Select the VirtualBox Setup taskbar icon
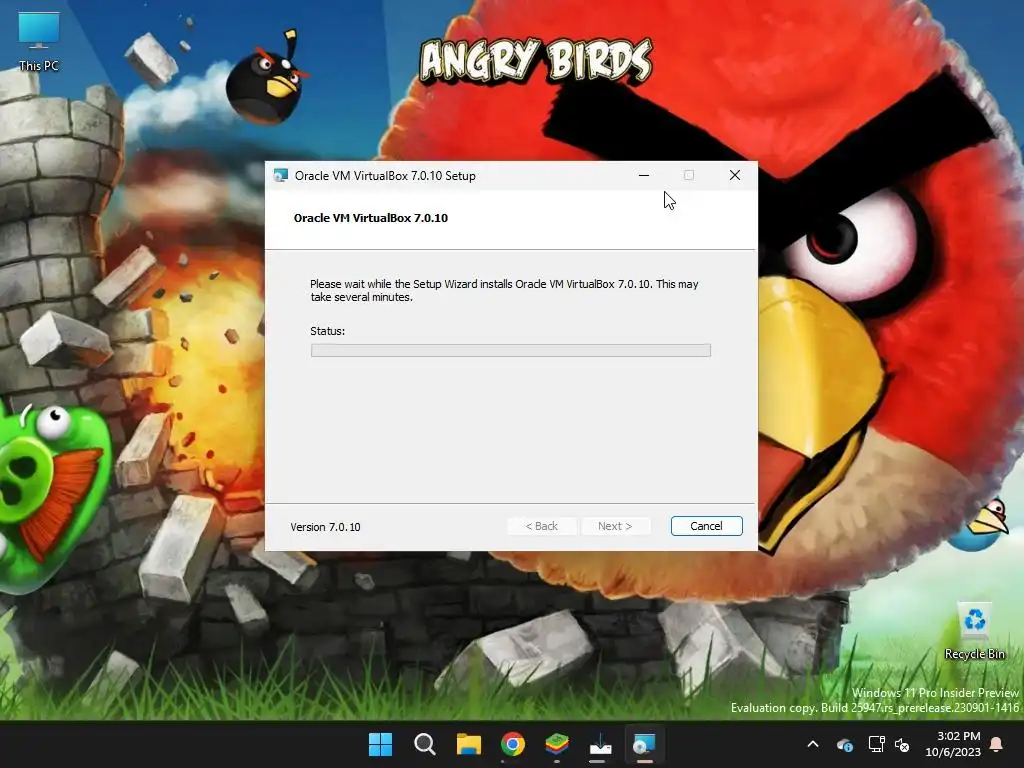1024x768 pixels. [x=644, y=744]
